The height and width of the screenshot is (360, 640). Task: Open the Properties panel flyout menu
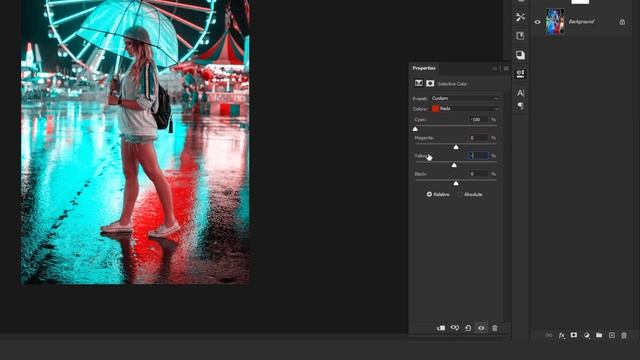pyautogui.click(x=506, y=69)
